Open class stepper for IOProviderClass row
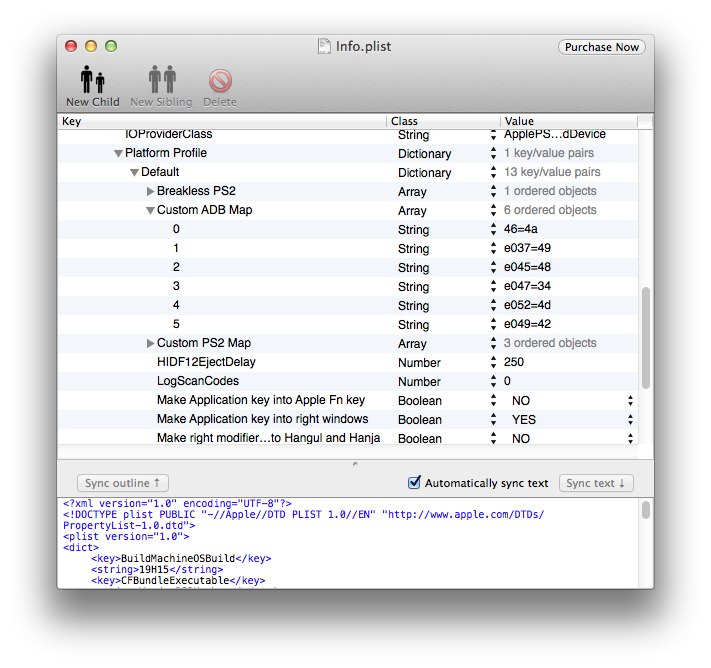 pos(493,135)
